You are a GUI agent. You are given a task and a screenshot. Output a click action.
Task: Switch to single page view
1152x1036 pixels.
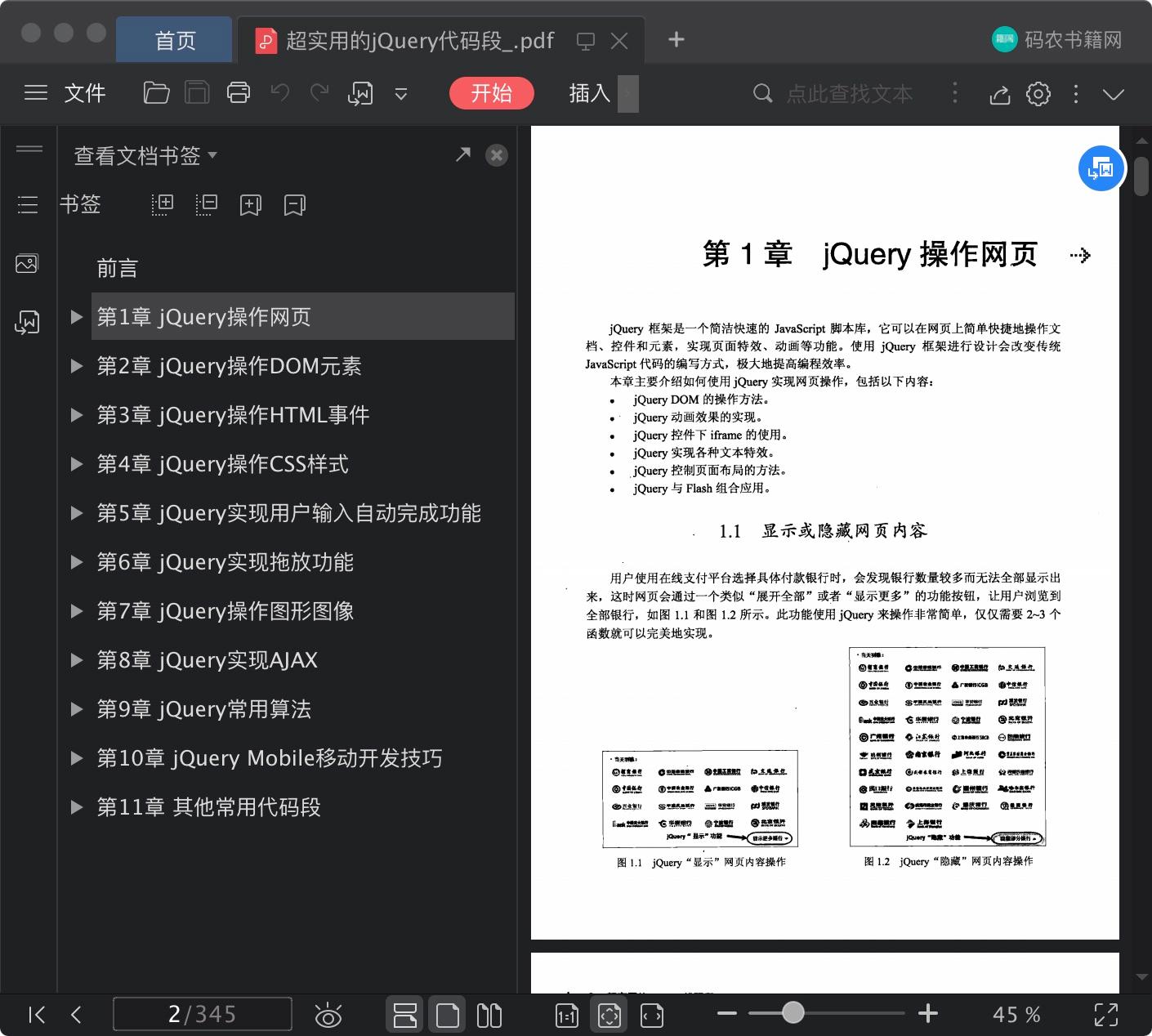click(x=447, y=1015)
